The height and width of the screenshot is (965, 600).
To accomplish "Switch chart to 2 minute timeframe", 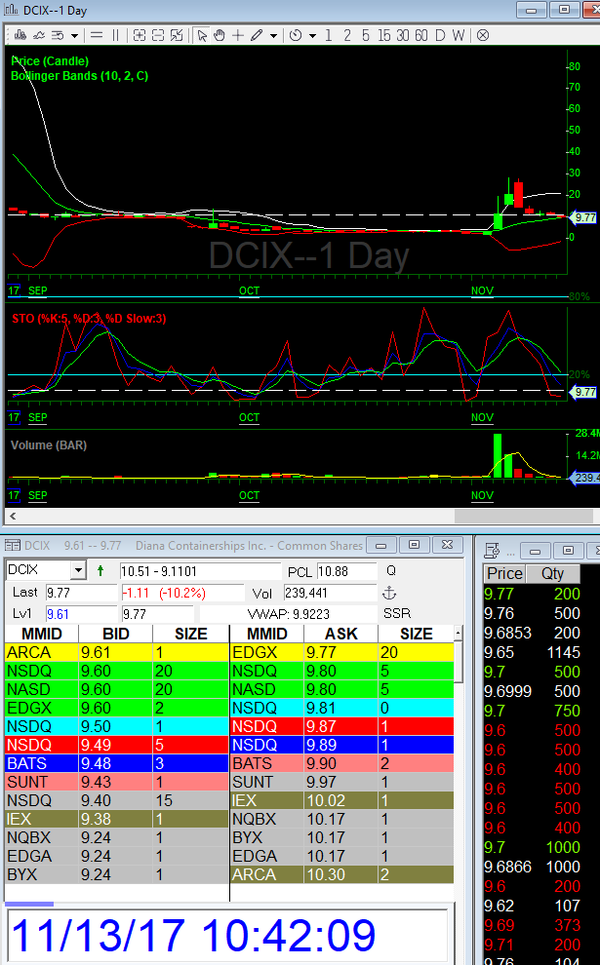I will pos(348,36).
